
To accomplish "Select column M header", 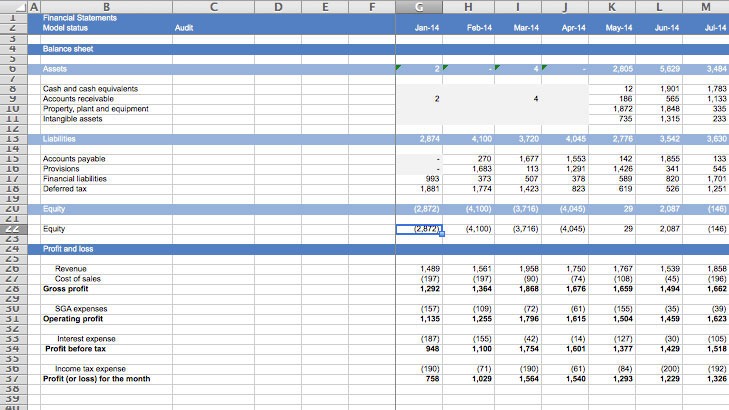I will click(x=706, y=8).
